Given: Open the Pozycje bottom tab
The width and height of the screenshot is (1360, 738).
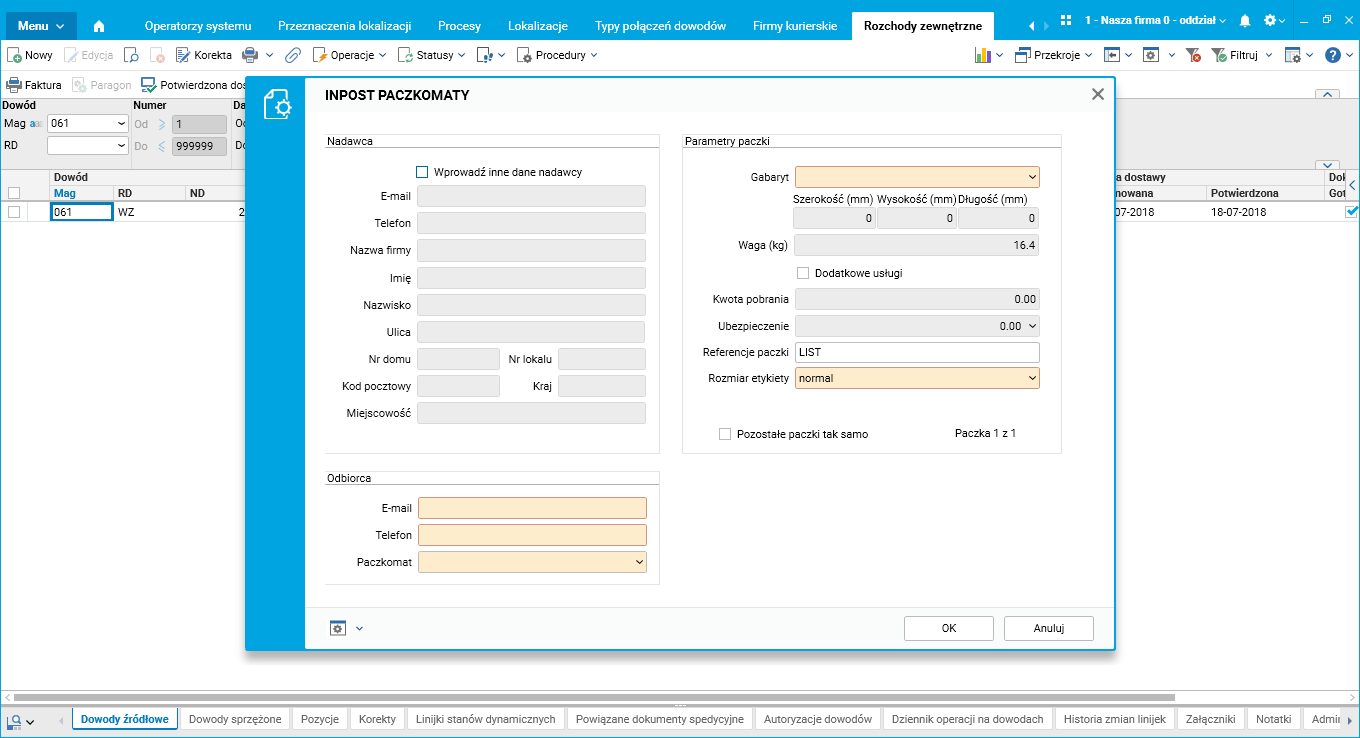Looking at the screenshot, I should point(320,719).
